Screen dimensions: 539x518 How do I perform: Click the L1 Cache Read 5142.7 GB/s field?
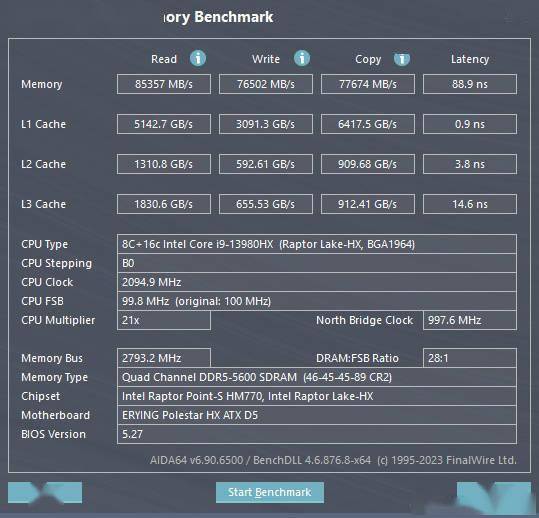tap(164, 124)
